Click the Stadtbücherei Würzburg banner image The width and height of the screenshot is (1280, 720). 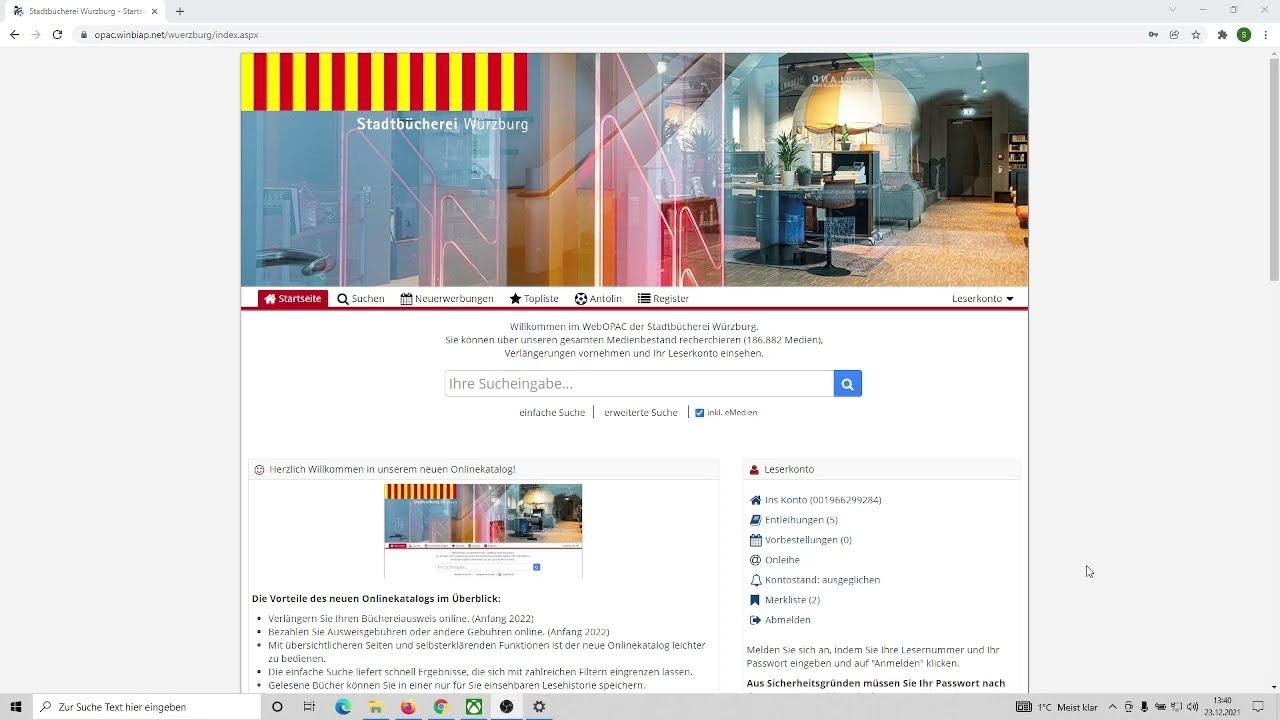pos(634,170)
